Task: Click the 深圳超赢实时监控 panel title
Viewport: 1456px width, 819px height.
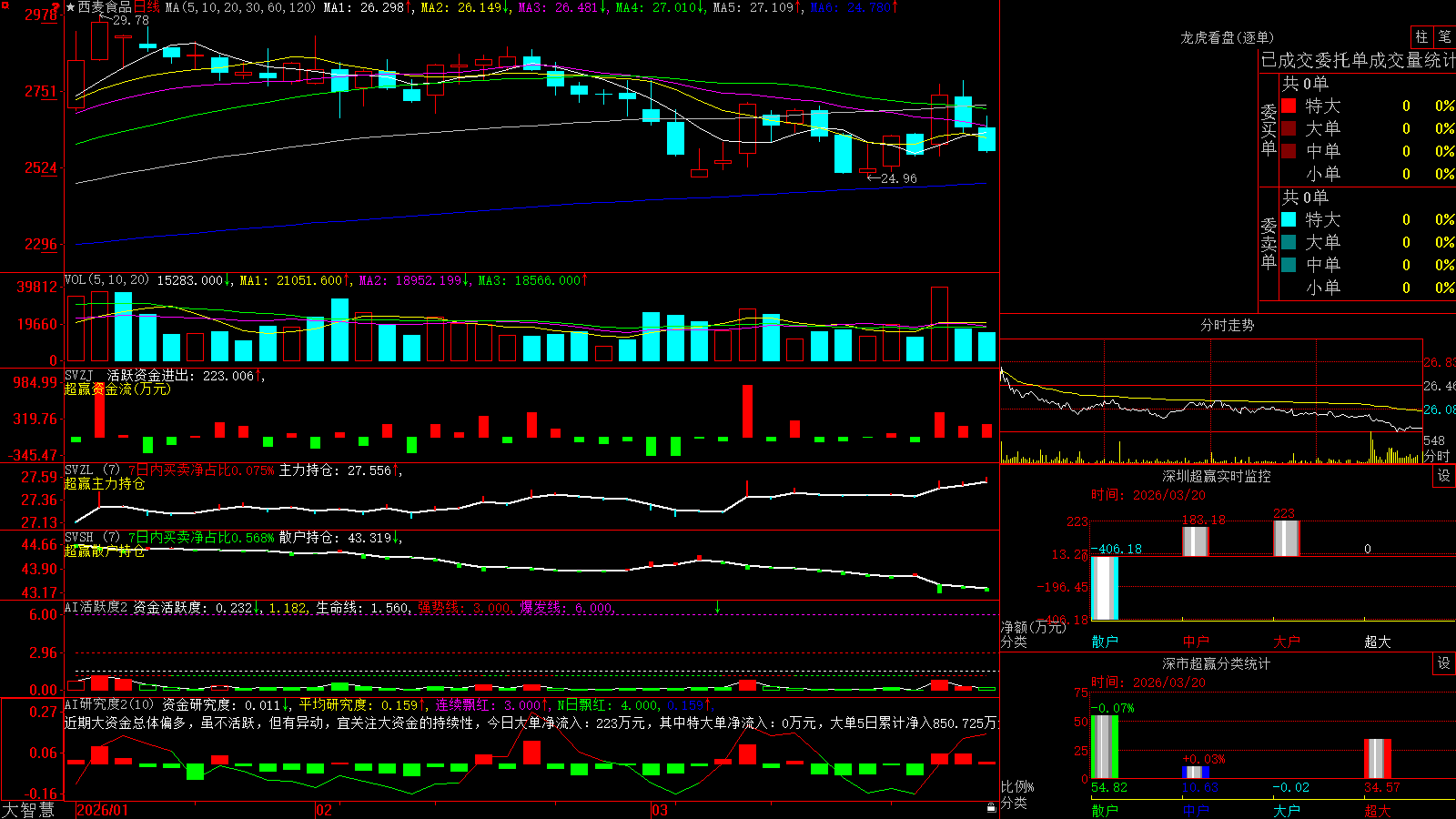Action: tap(1217, 476)
